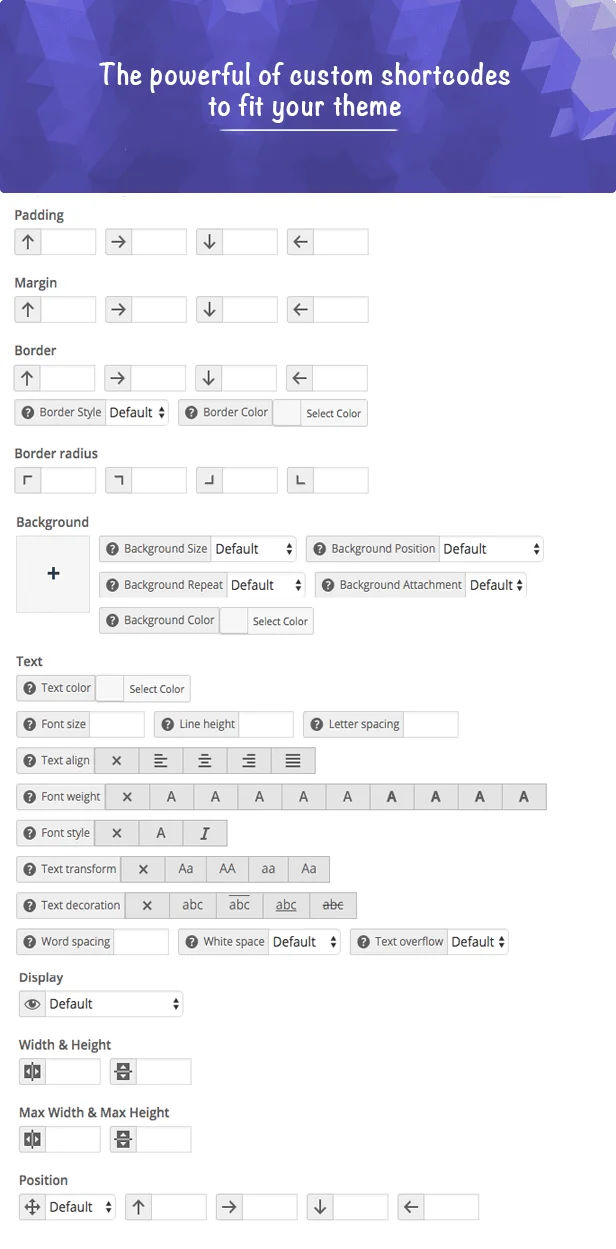Click Select Color next to Border Color
This screenshot has height=1249, width=616.
[x=333, y=412]
